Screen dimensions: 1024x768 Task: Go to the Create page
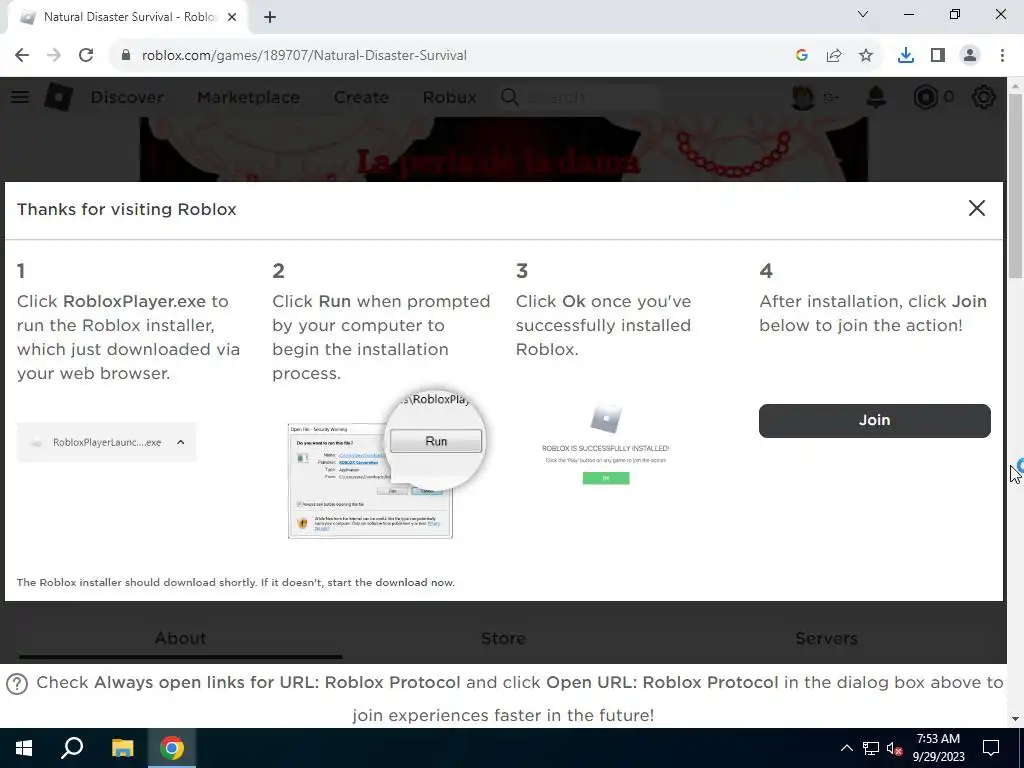click(x=361, y=97)
